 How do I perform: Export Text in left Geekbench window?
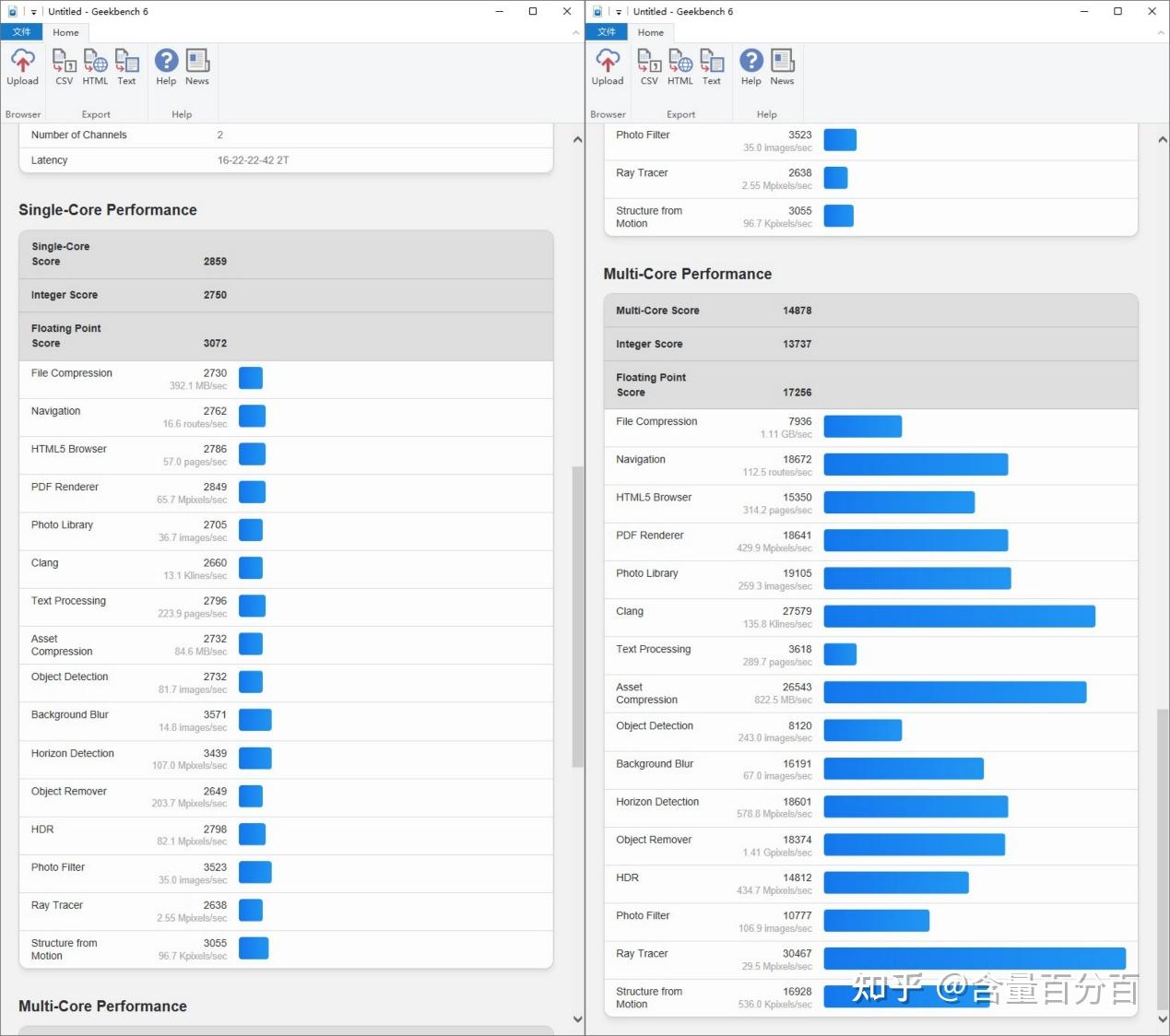126,67
